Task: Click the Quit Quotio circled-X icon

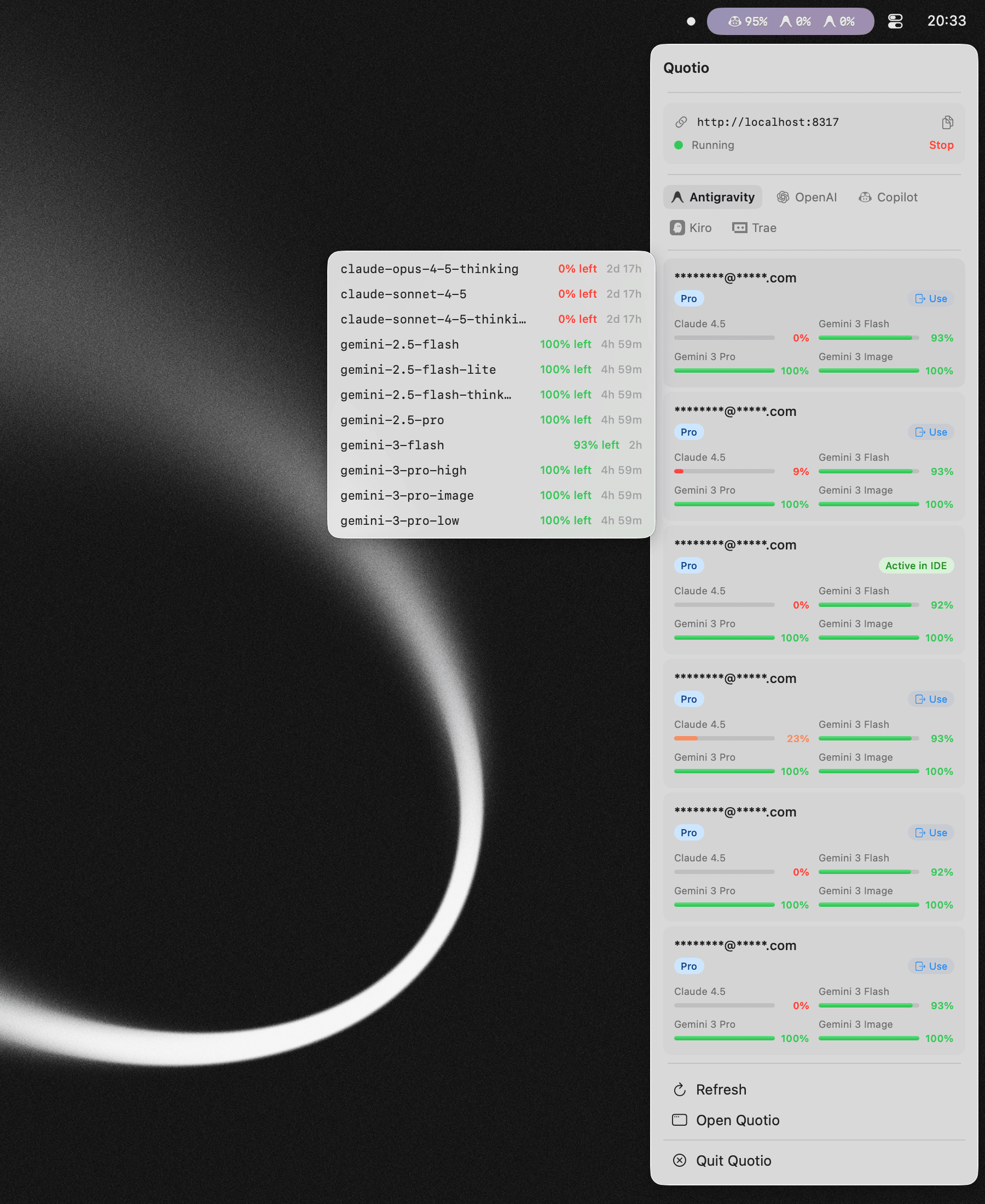Action: tap(679, 1160)
